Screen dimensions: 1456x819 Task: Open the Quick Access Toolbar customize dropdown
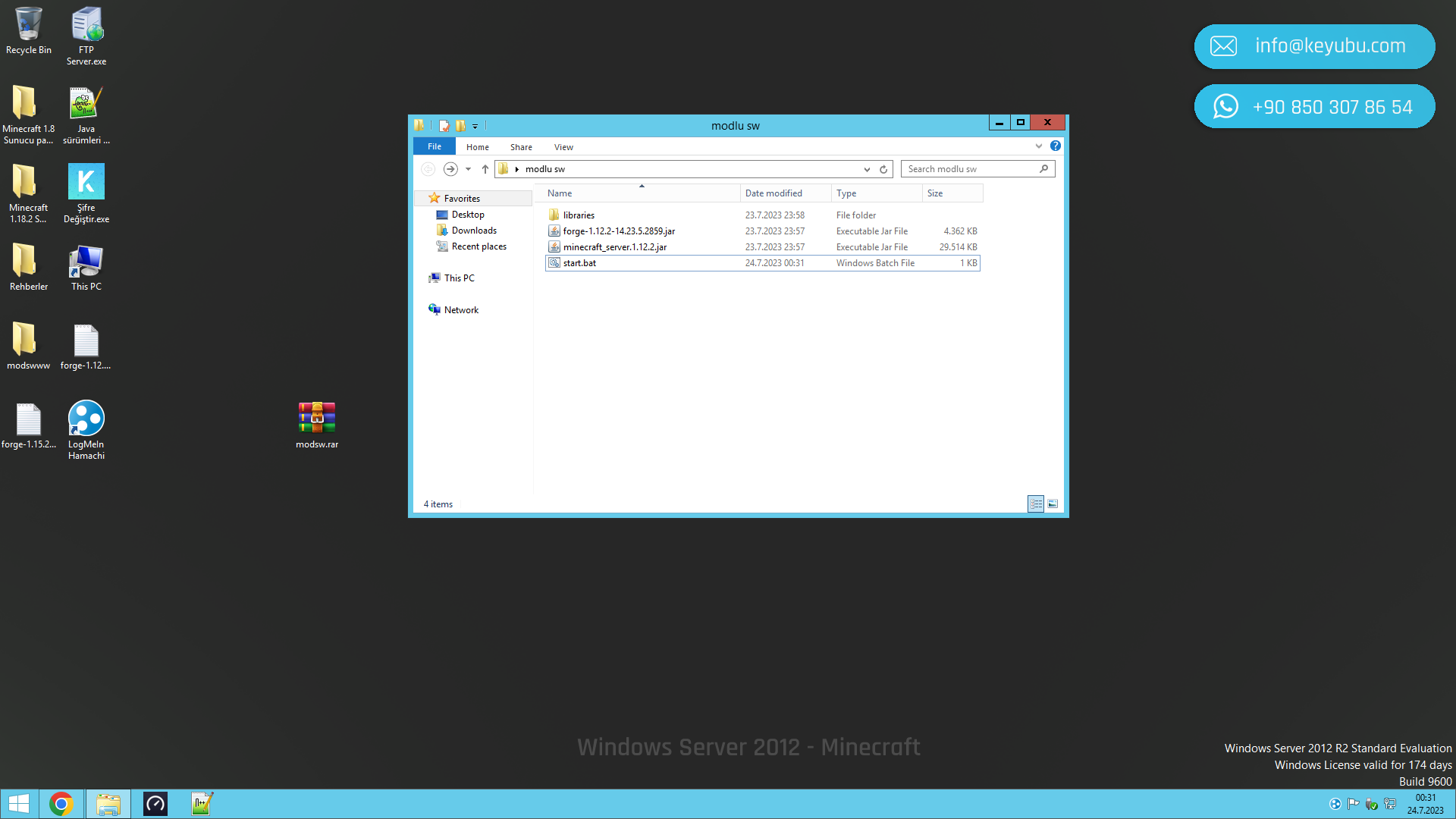coord(475,126)
